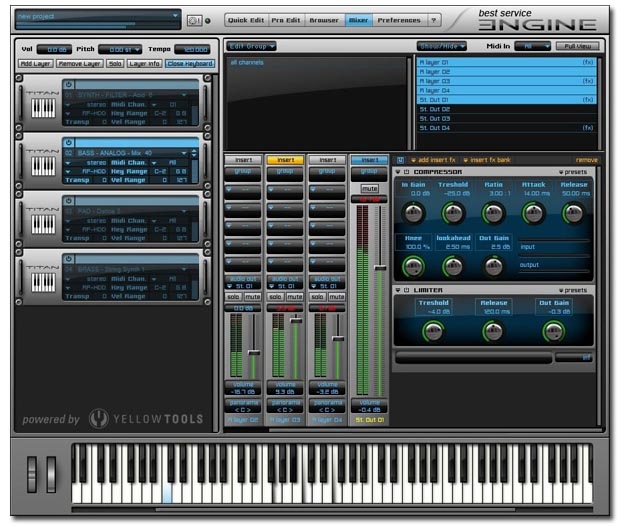Switch to Mixer tab
The image size is (620, 526).
359,20
